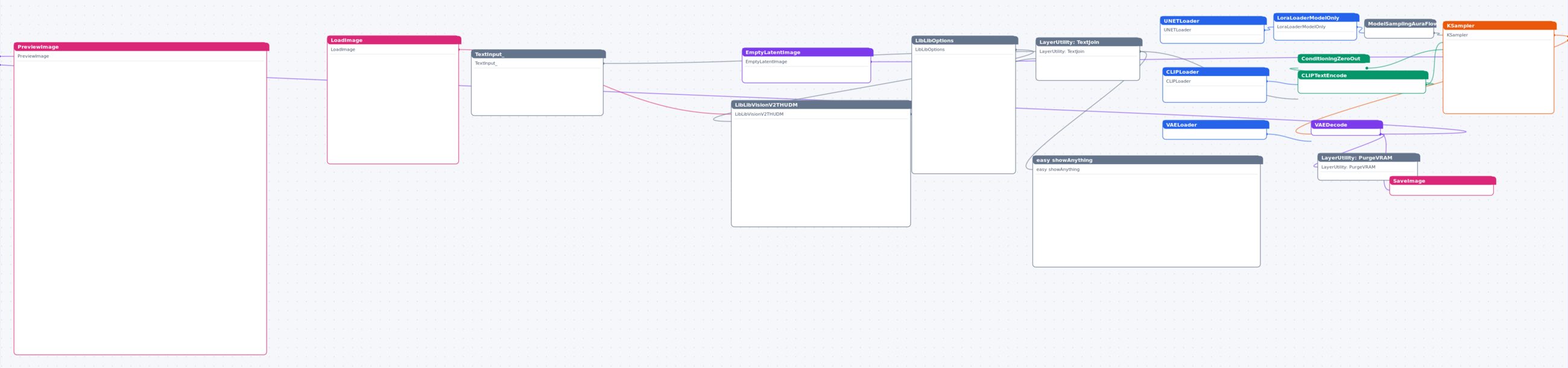Click the "EmptyLatentImage" subtitle under the purple header
The height and width of the screenshot is (368, 1568).
click(x=766, y=62)
